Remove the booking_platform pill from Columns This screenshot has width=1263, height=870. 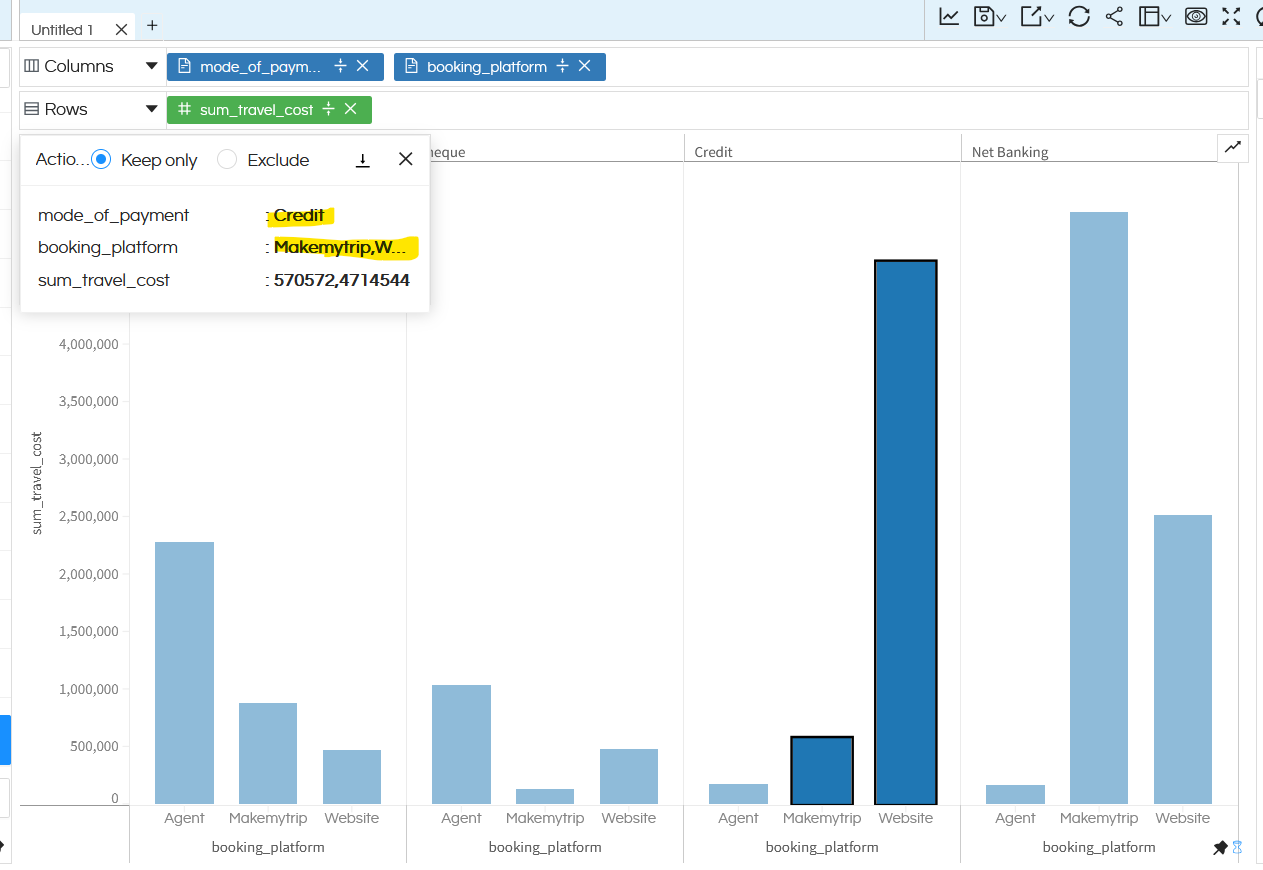point(585,66)
